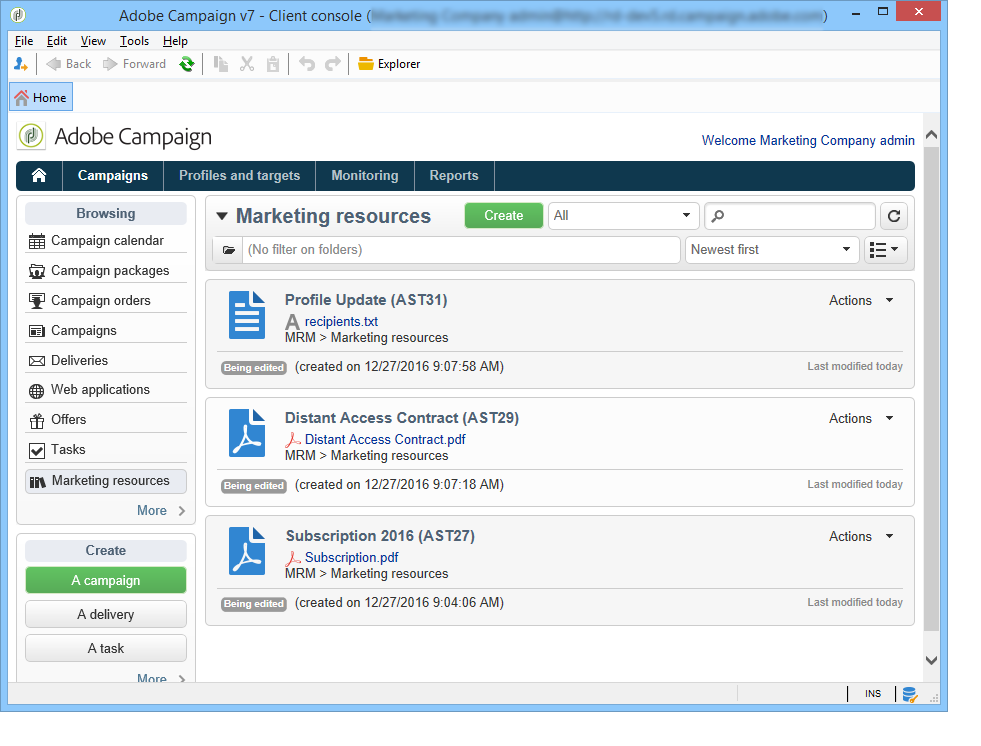Click Subscription 2016 PDF icon
981x746 pixels.
pos(247,551)
